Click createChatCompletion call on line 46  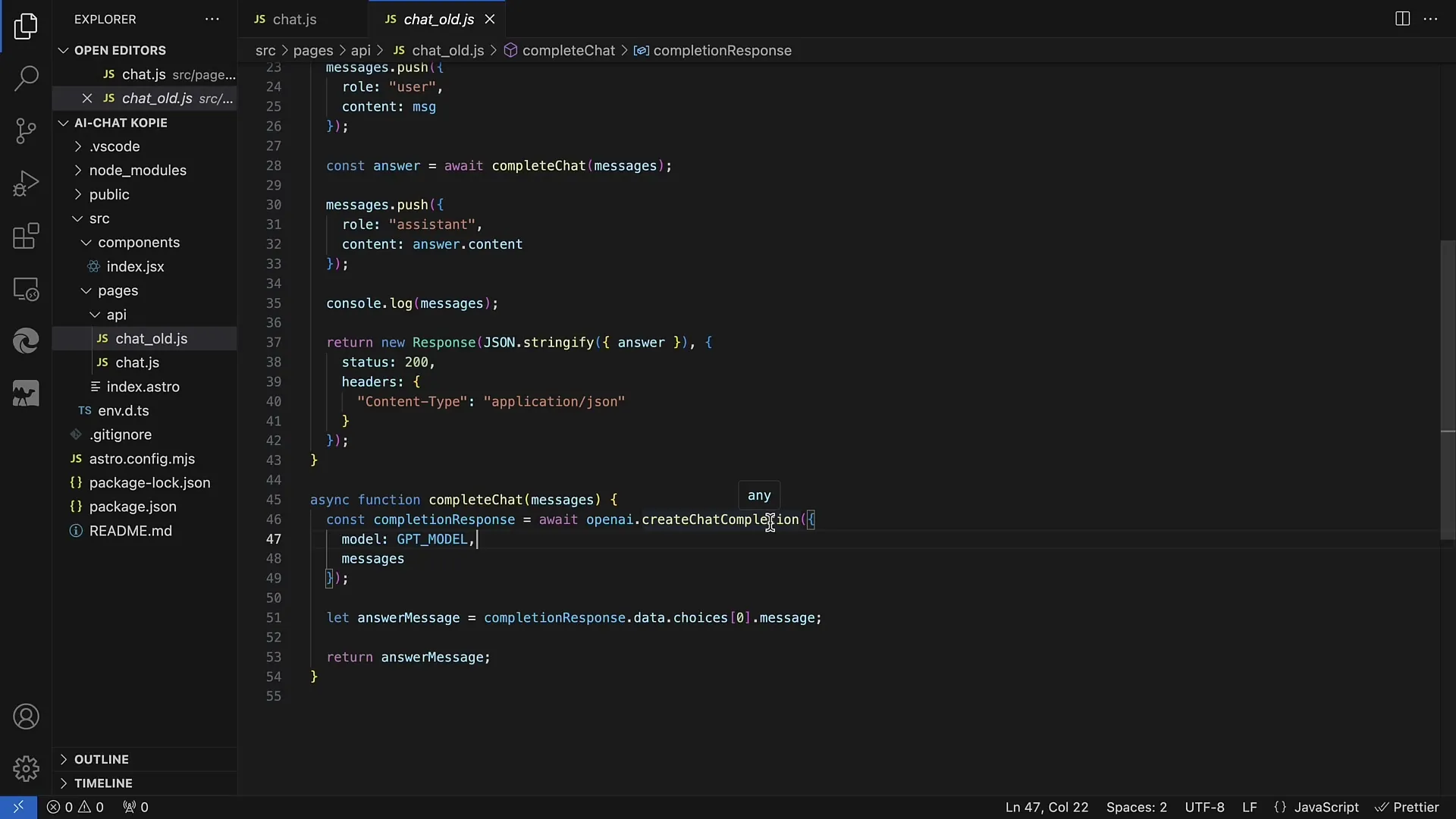720,519
